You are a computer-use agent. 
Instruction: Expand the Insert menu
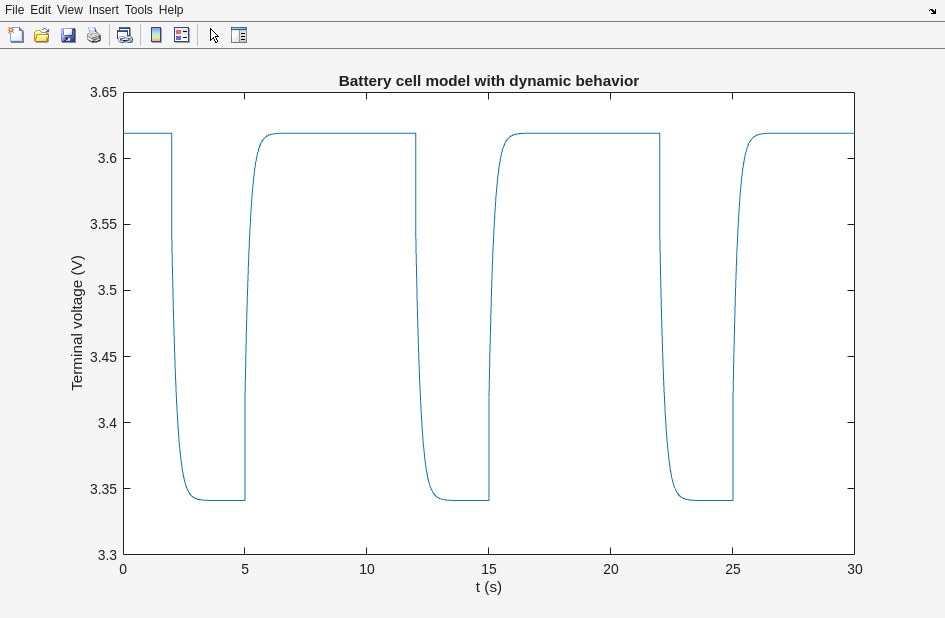[x=103, y=10]
